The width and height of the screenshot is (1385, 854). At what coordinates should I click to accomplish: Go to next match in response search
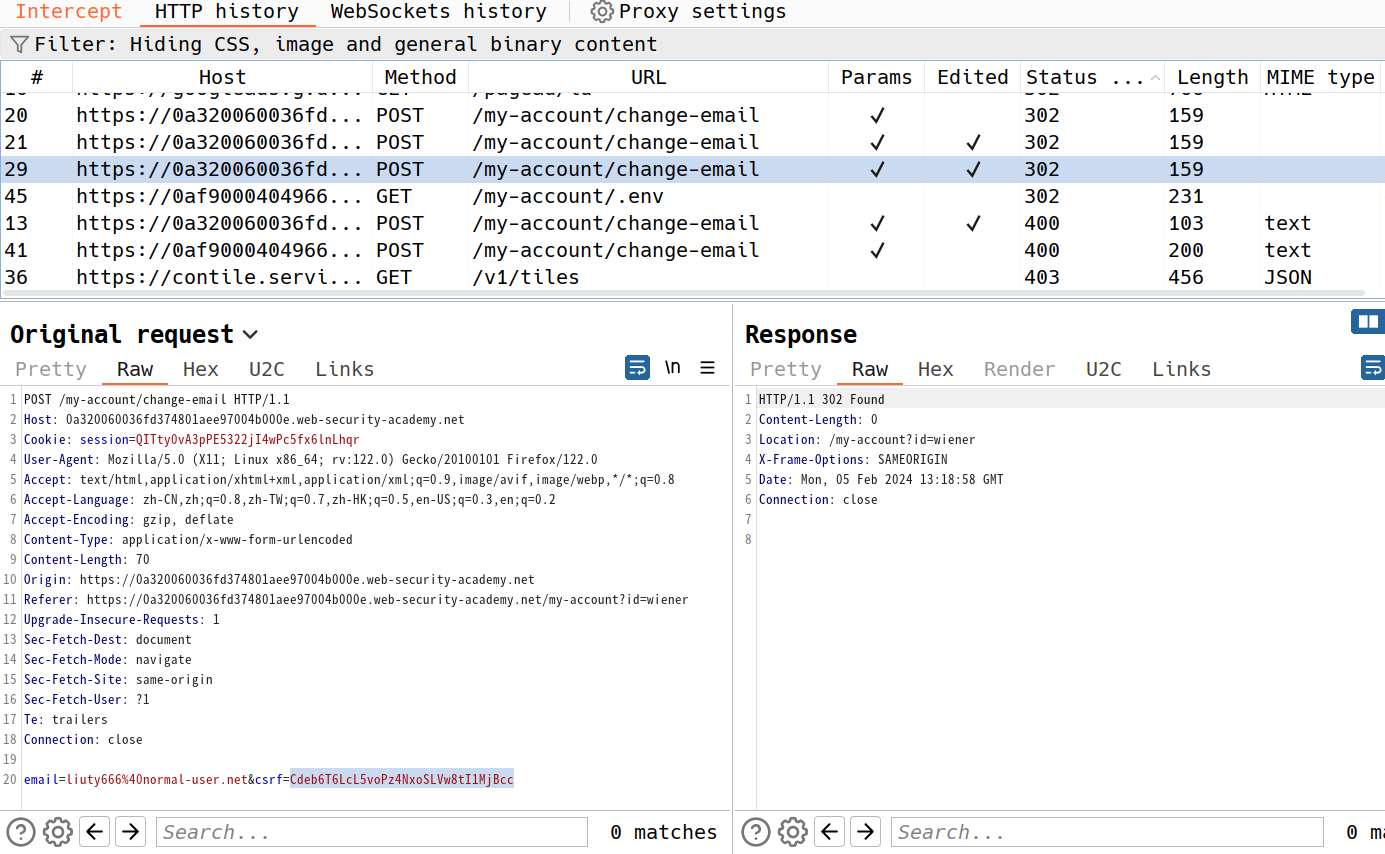pos(865,831)
